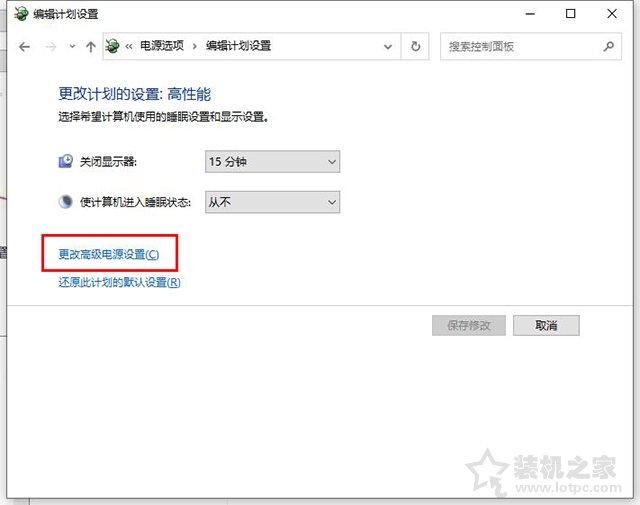Focus the 搜索控制面板 search box
This screenshot has width=640, height=505.
tap(531, 47)
